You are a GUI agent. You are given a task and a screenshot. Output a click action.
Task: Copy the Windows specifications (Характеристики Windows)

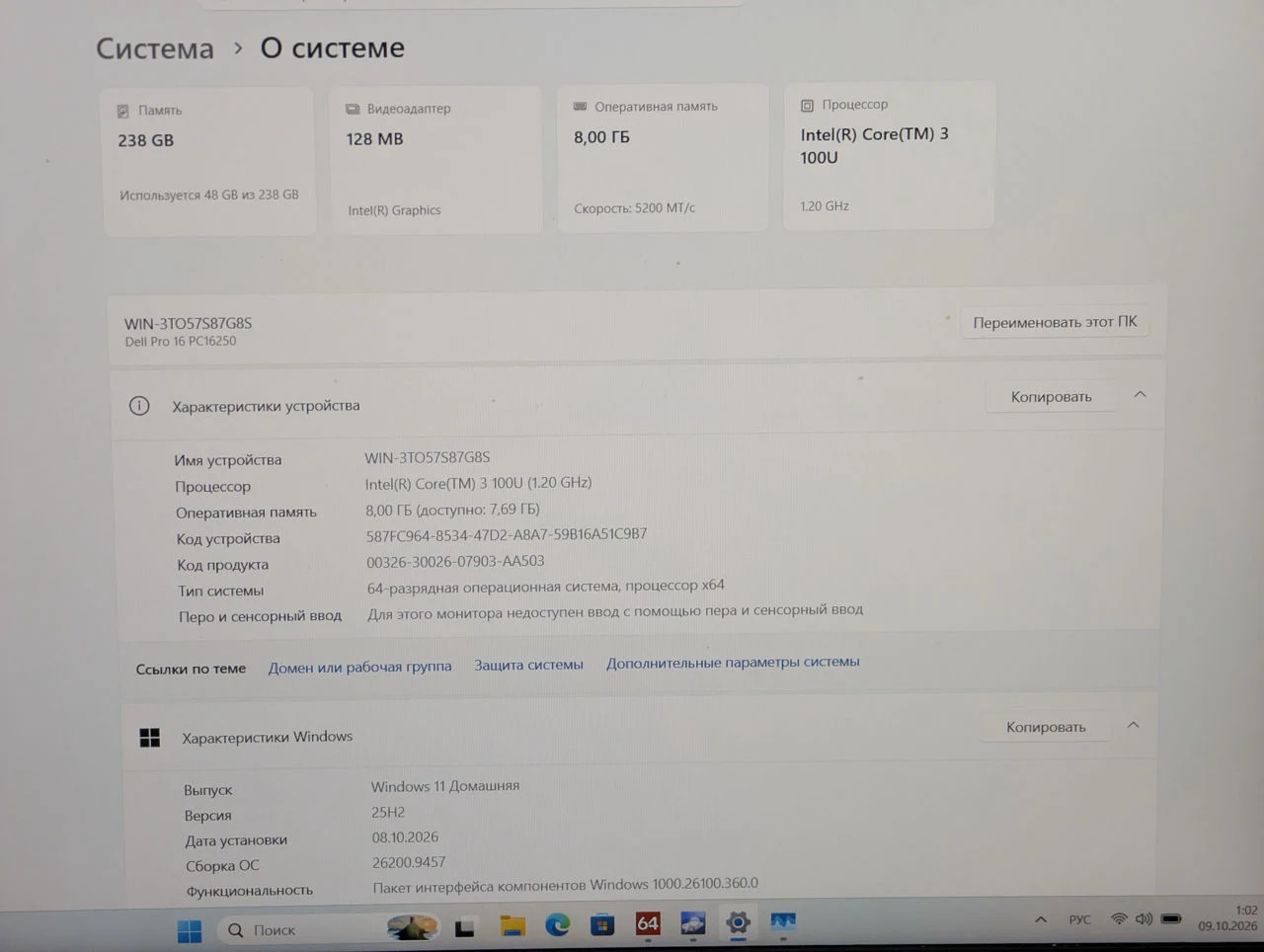pos(1046,727)
